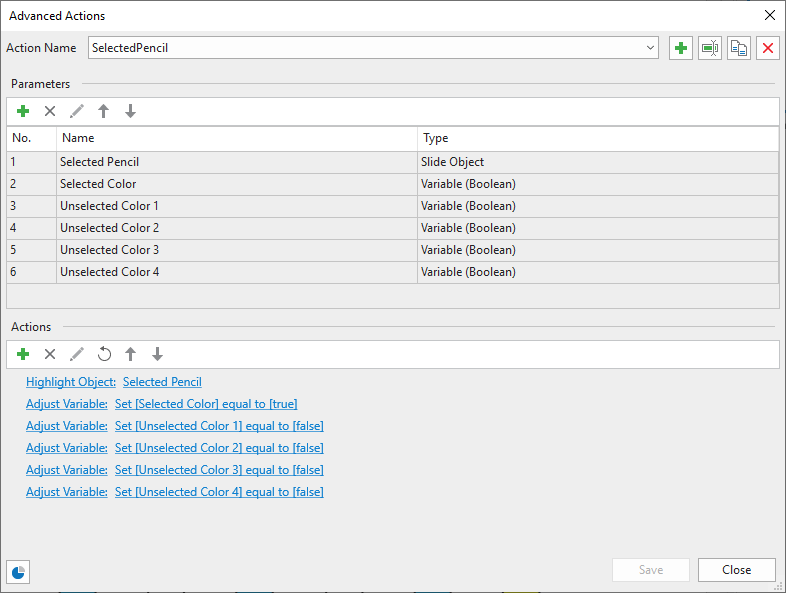This screenshot has width=786, height=593.
Task: Click the Highlight Object action link
Action: click(x=71, y=382)
